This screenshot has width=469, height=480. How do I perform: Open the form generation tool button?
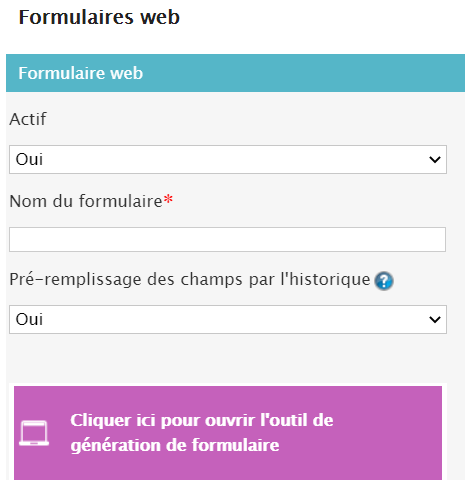tap(228, 433)
